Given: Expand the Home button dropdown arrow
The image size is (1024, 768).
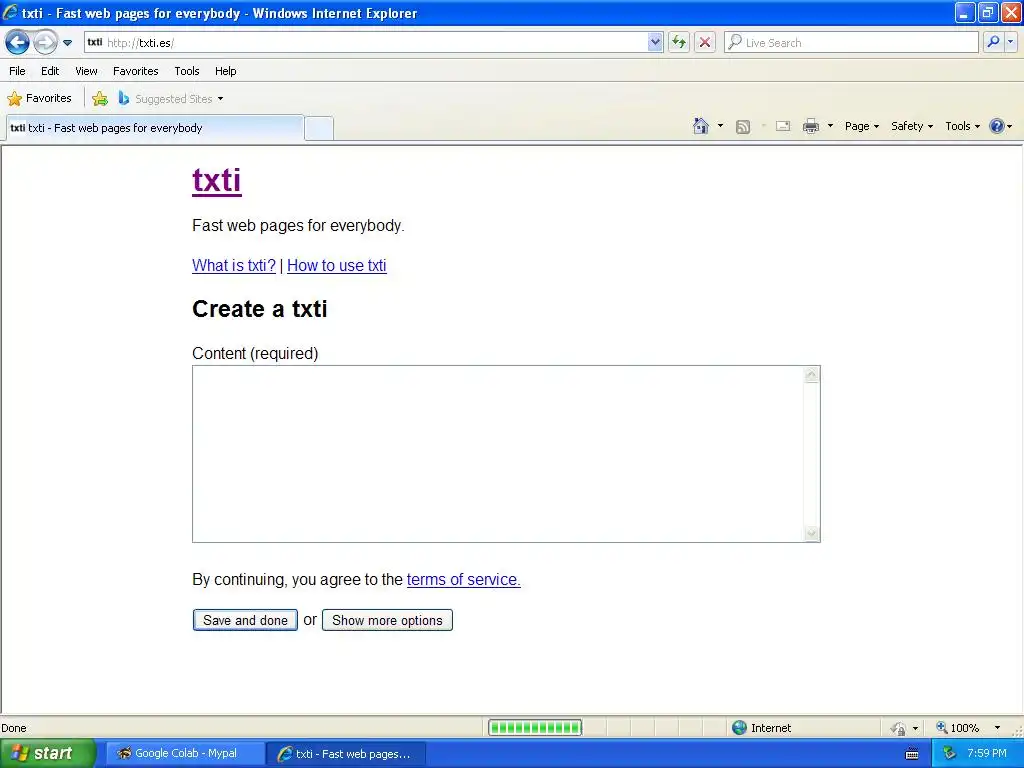Looking at the screenshot, I should click(720, 126).
